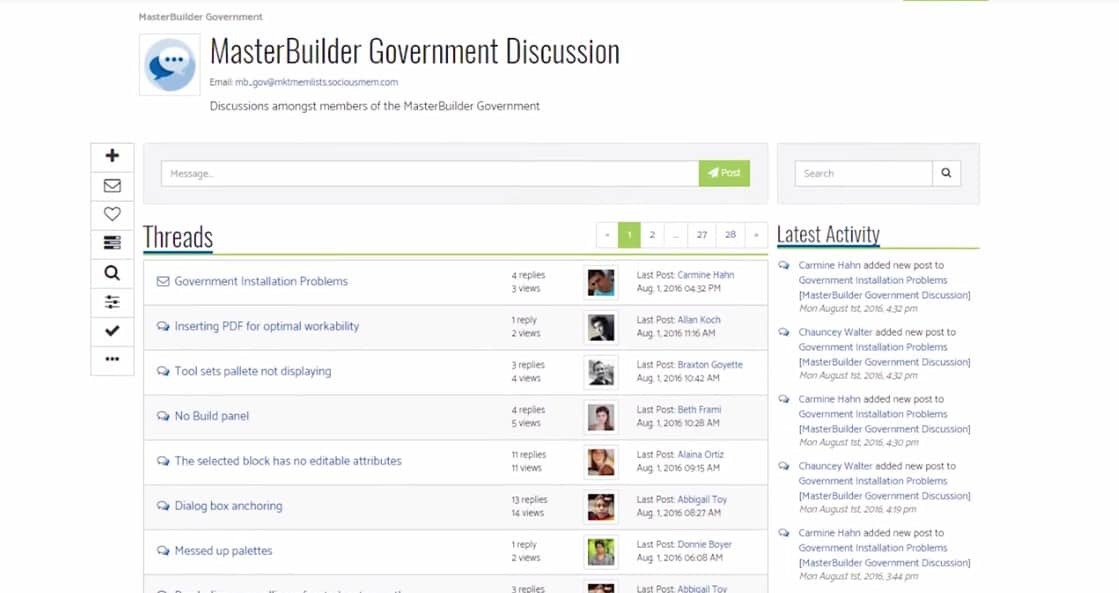Expand the three-dots more options icon
The height and width of the screenshot is (593, 1119).
click(x=112, y=359)
